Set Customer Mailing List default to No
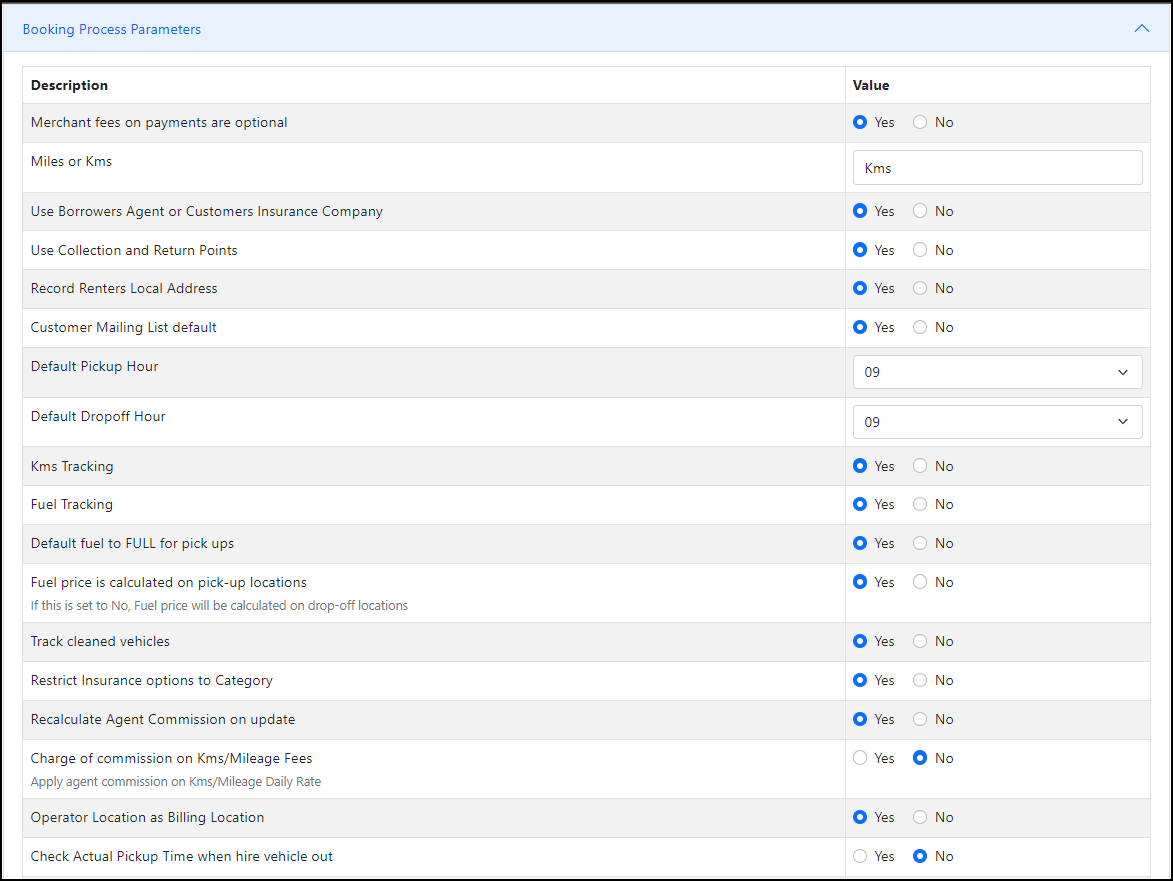 pos(920,327)
